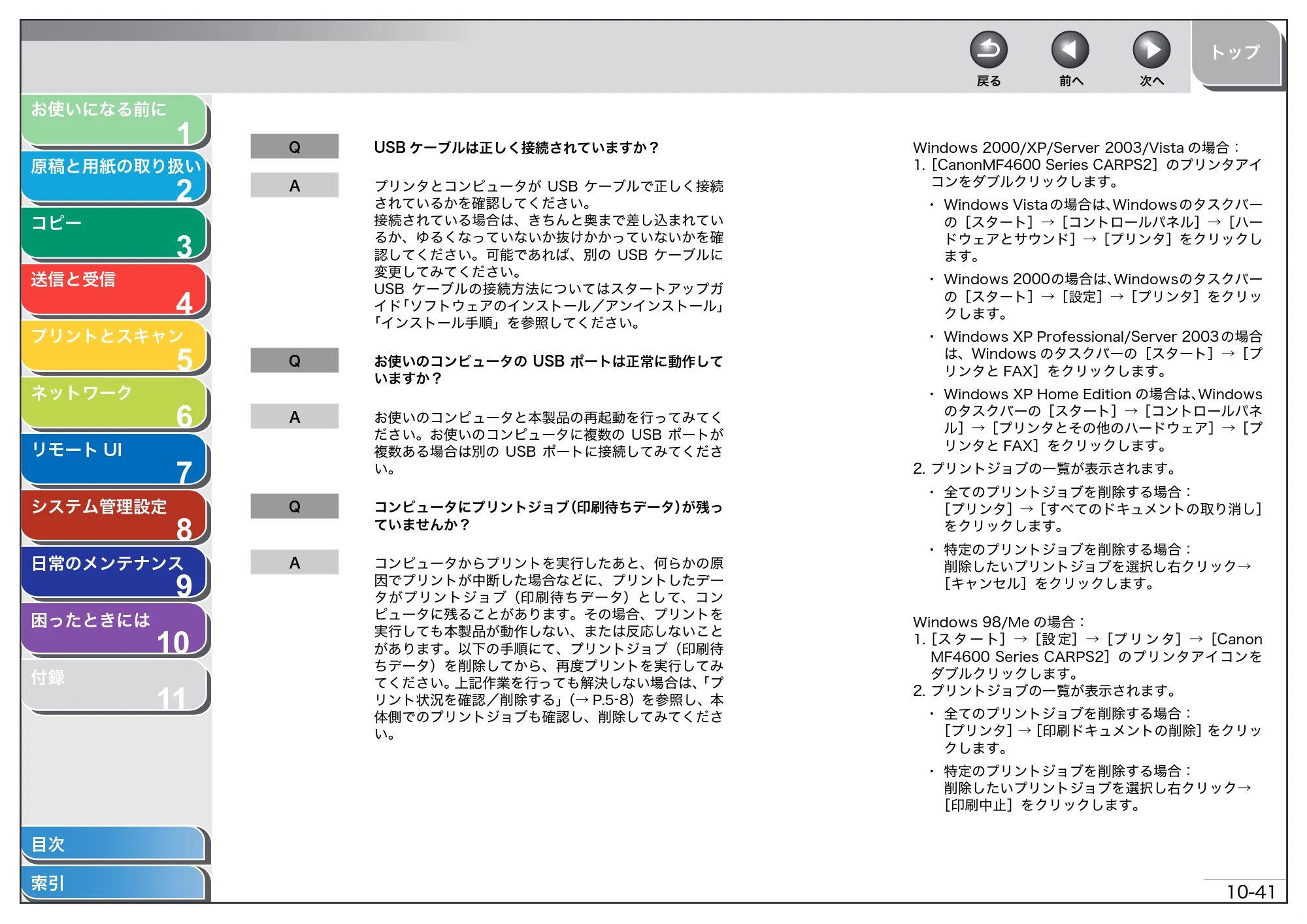The image size is (1307, 924).
Task: Open the トップ tab
Action: click(x=1235, y=54)
